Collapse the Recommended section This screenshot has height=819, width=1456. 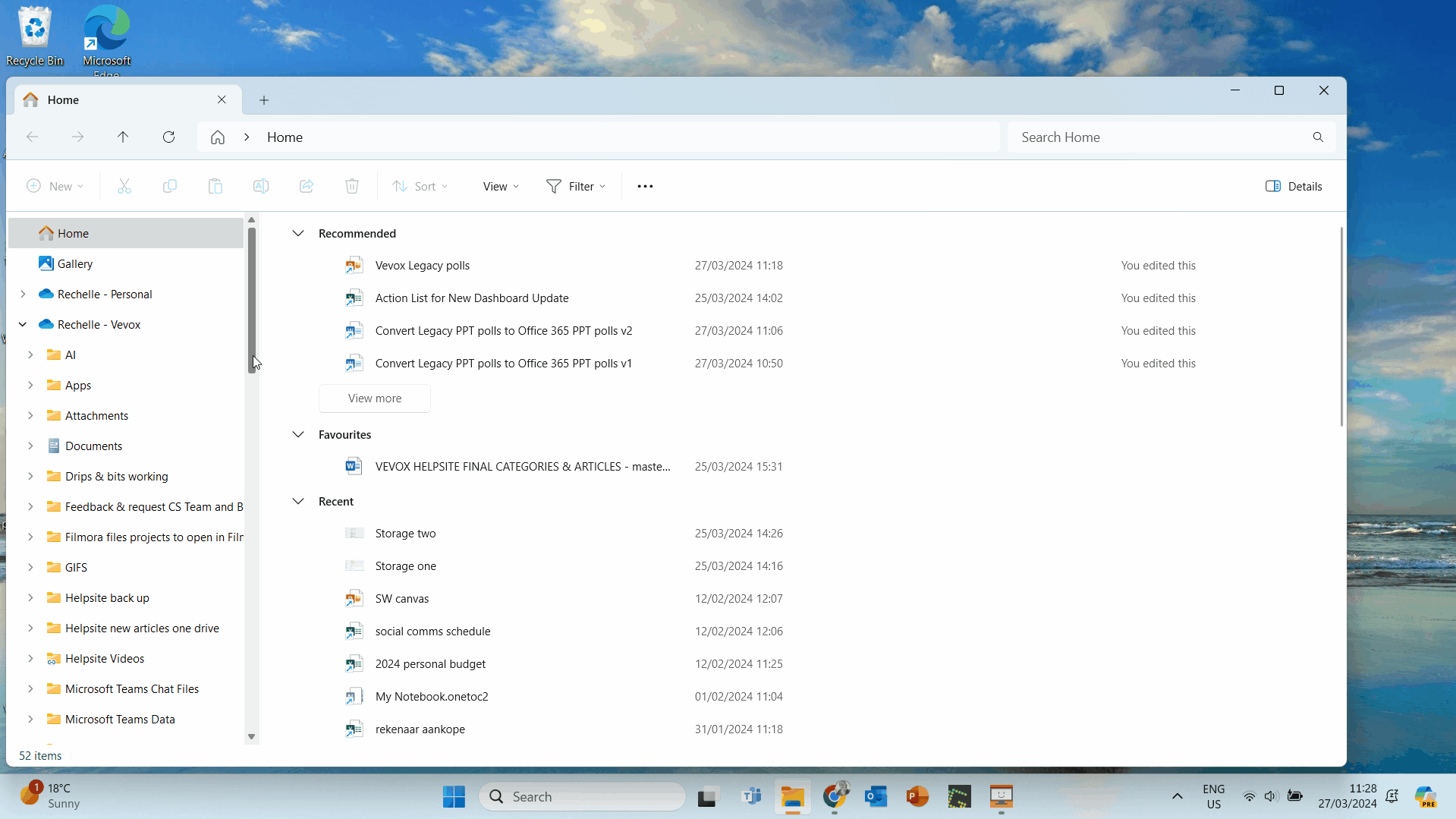click(298, 234)
